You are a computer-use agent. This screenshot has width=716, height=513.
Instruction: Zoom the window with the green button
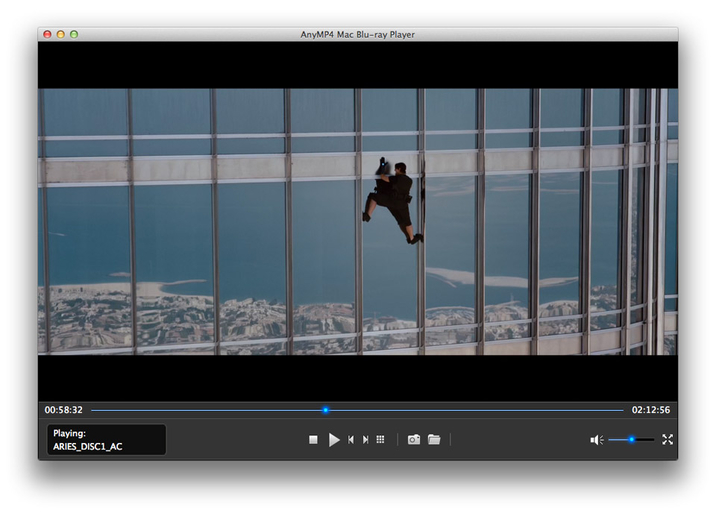[74, 34]
